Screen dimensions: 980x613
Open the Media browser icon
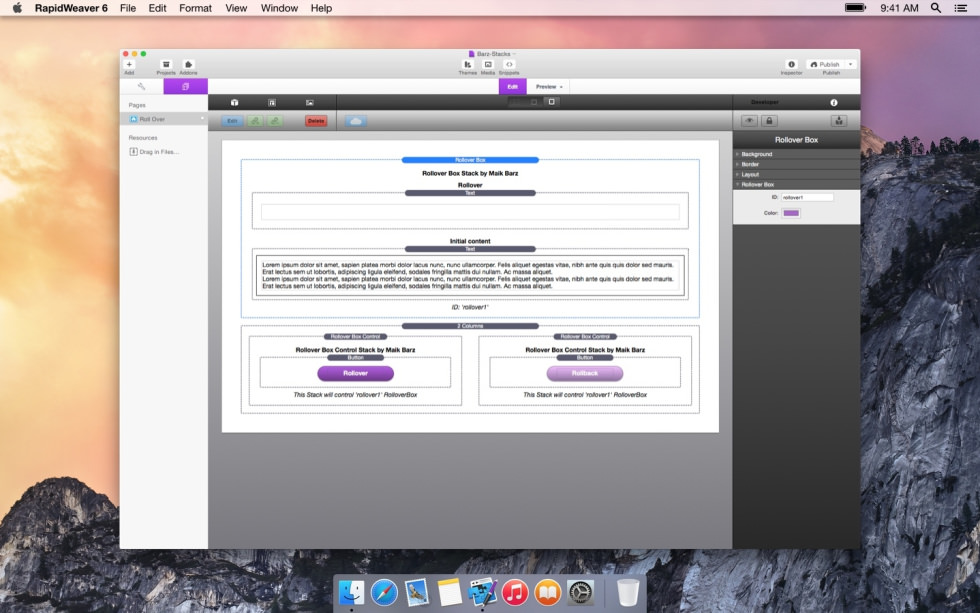(x=488, y=65)
